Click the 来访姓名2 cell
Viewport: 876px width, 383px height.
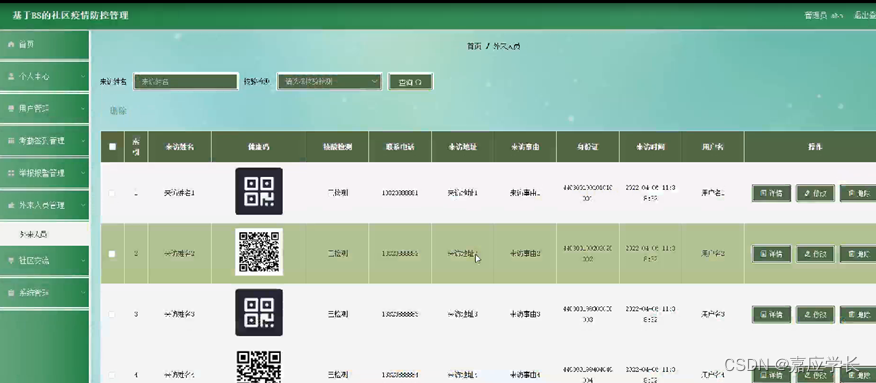coord(179,253)
